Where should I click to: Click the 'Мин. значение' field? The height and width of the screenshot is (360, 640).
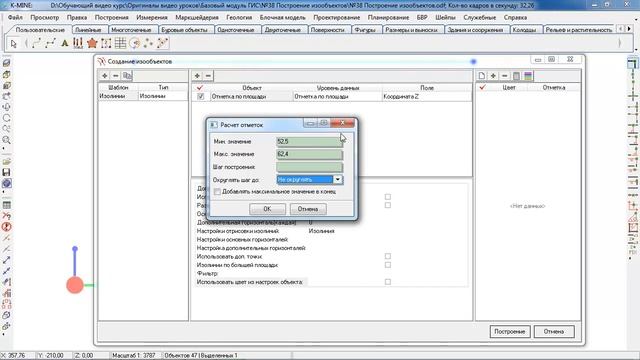tap(309, 142)
